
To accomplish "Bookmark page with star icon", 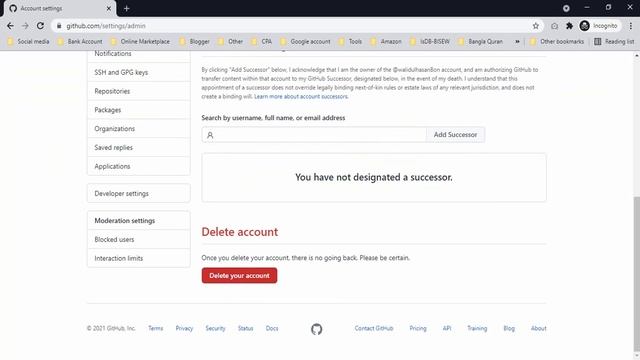I will click(536, 26).
